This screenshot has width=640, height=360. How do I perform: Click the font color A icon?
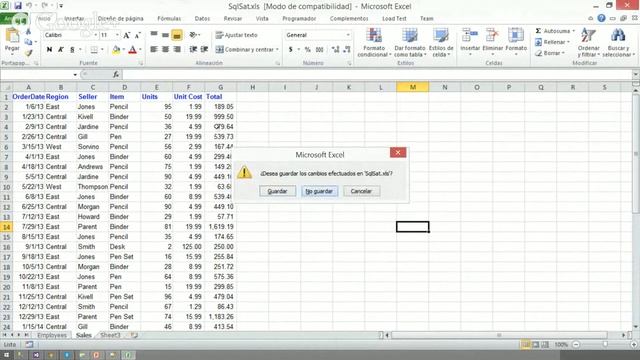(x=132, y=49)
